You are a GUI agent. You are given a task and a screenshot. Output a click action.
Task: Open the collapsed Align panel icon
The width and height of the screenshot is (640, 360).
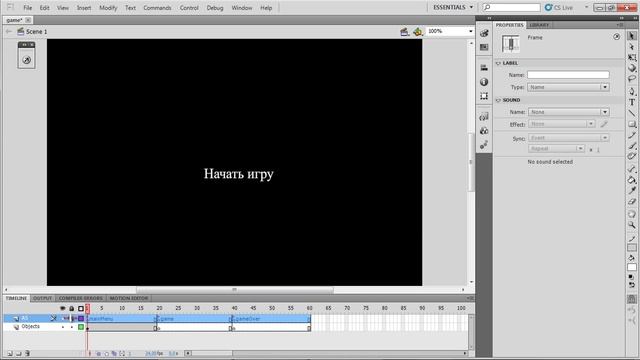coord(484,67)
